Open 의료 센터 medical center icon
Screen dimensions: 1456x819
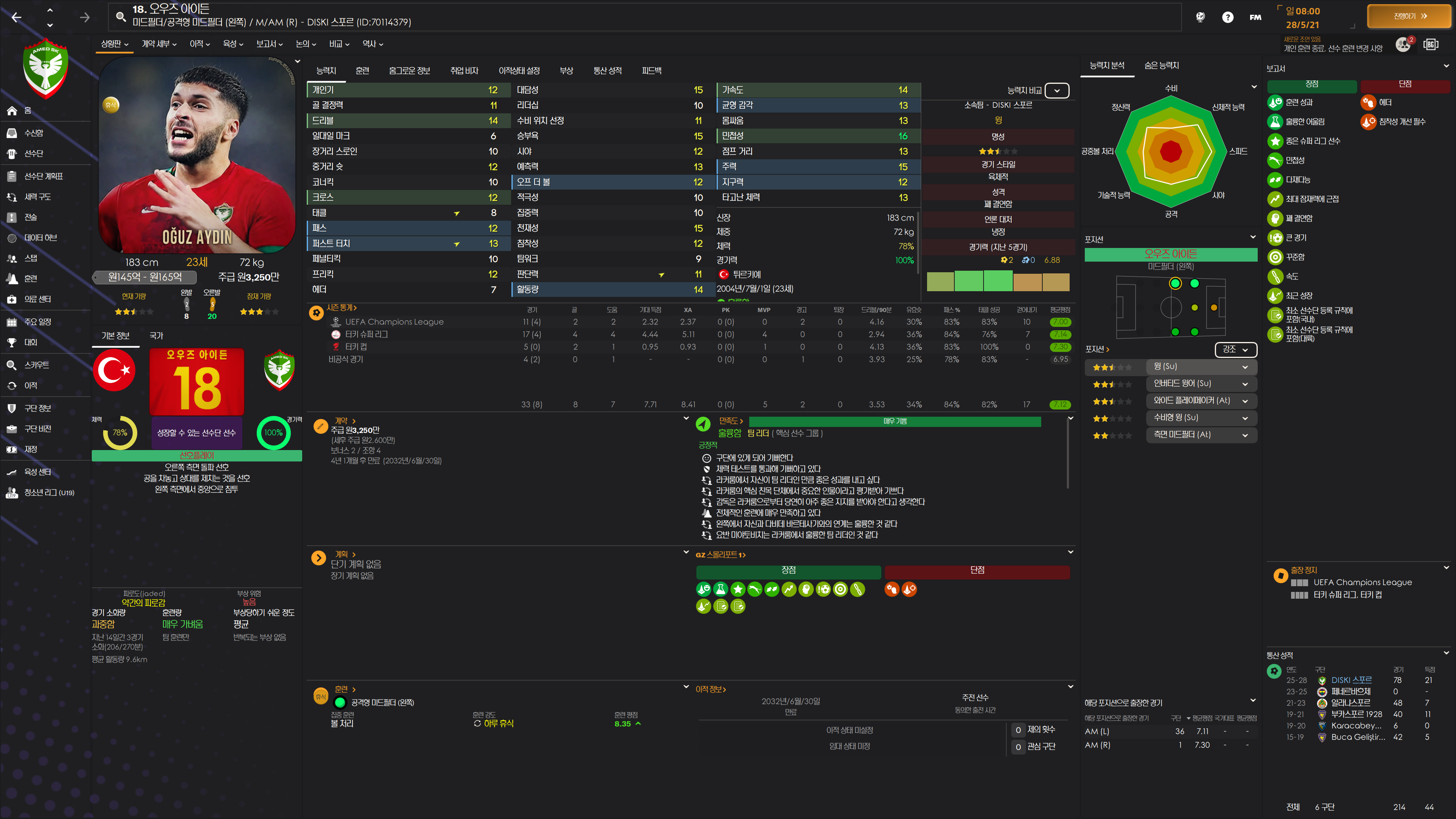(12, 299)
